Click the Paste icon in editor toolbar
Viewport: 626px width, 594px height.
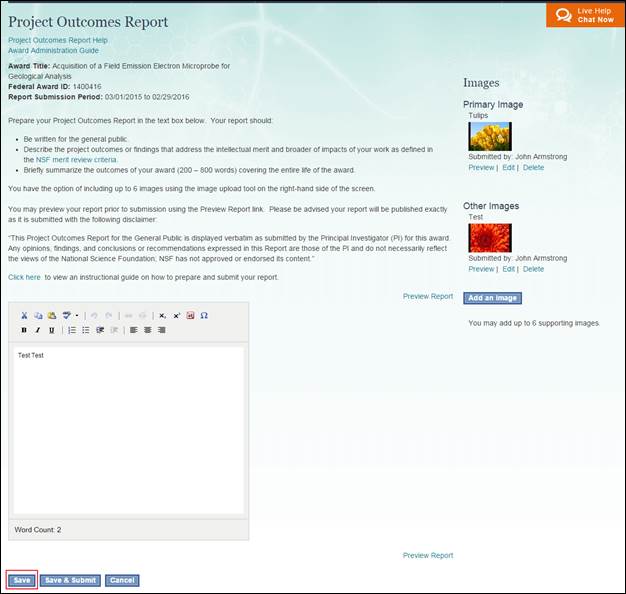51,315
